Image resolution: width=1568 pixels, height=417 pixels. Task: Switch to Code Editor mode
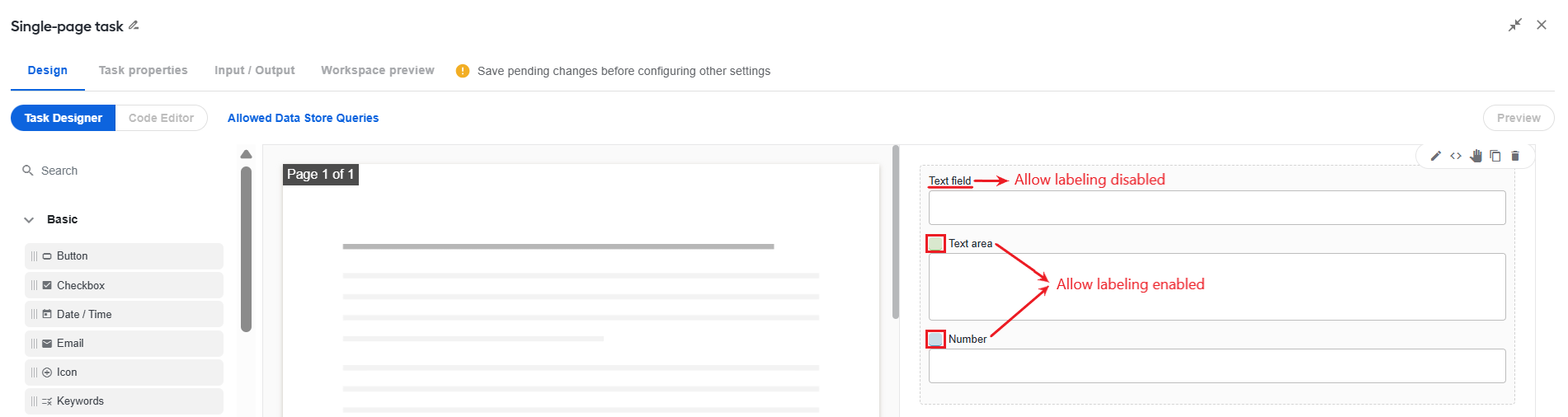tap(161, 118)
